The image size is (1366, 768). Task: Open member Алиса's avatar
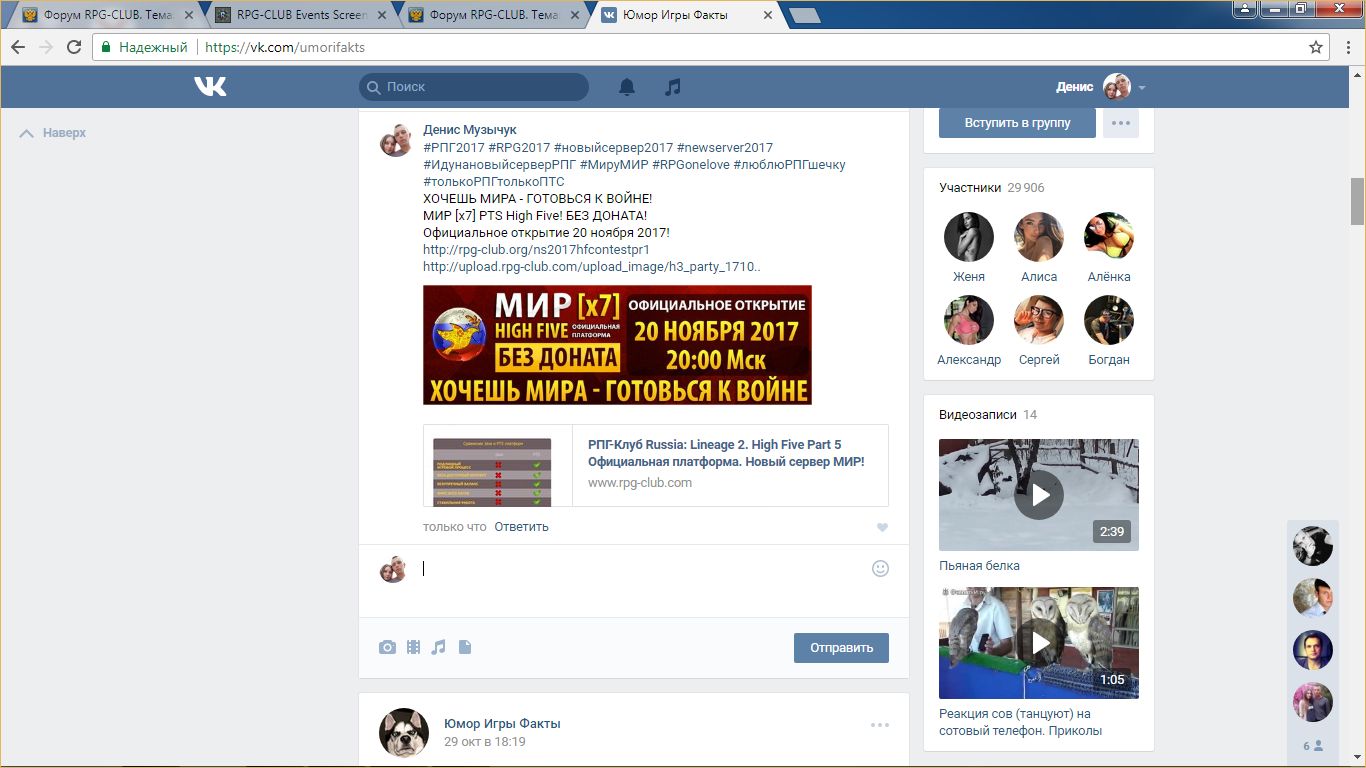[1039, 237]
